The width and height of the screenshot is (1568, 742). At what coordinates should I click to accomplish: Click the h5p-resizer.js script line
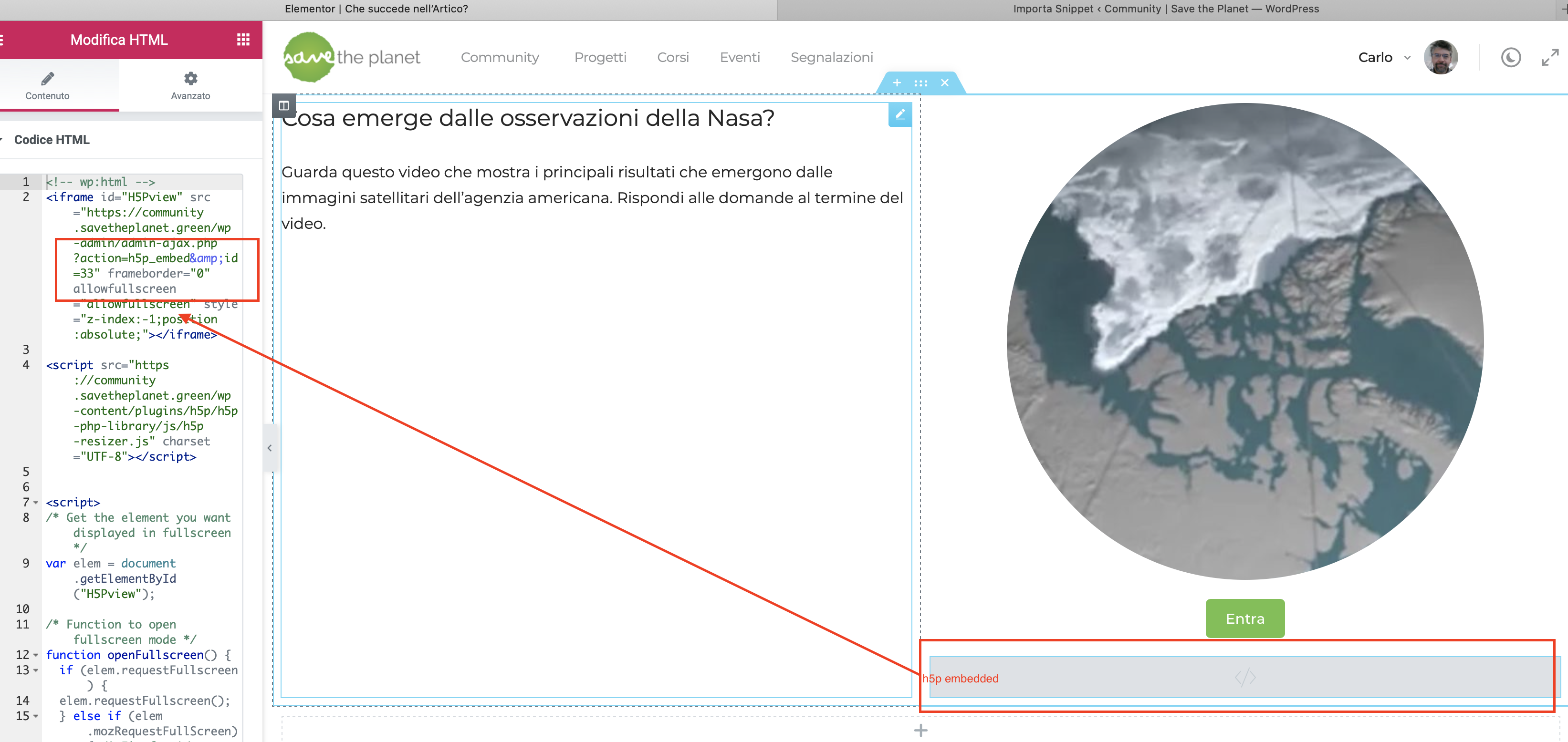coord(142,411)
